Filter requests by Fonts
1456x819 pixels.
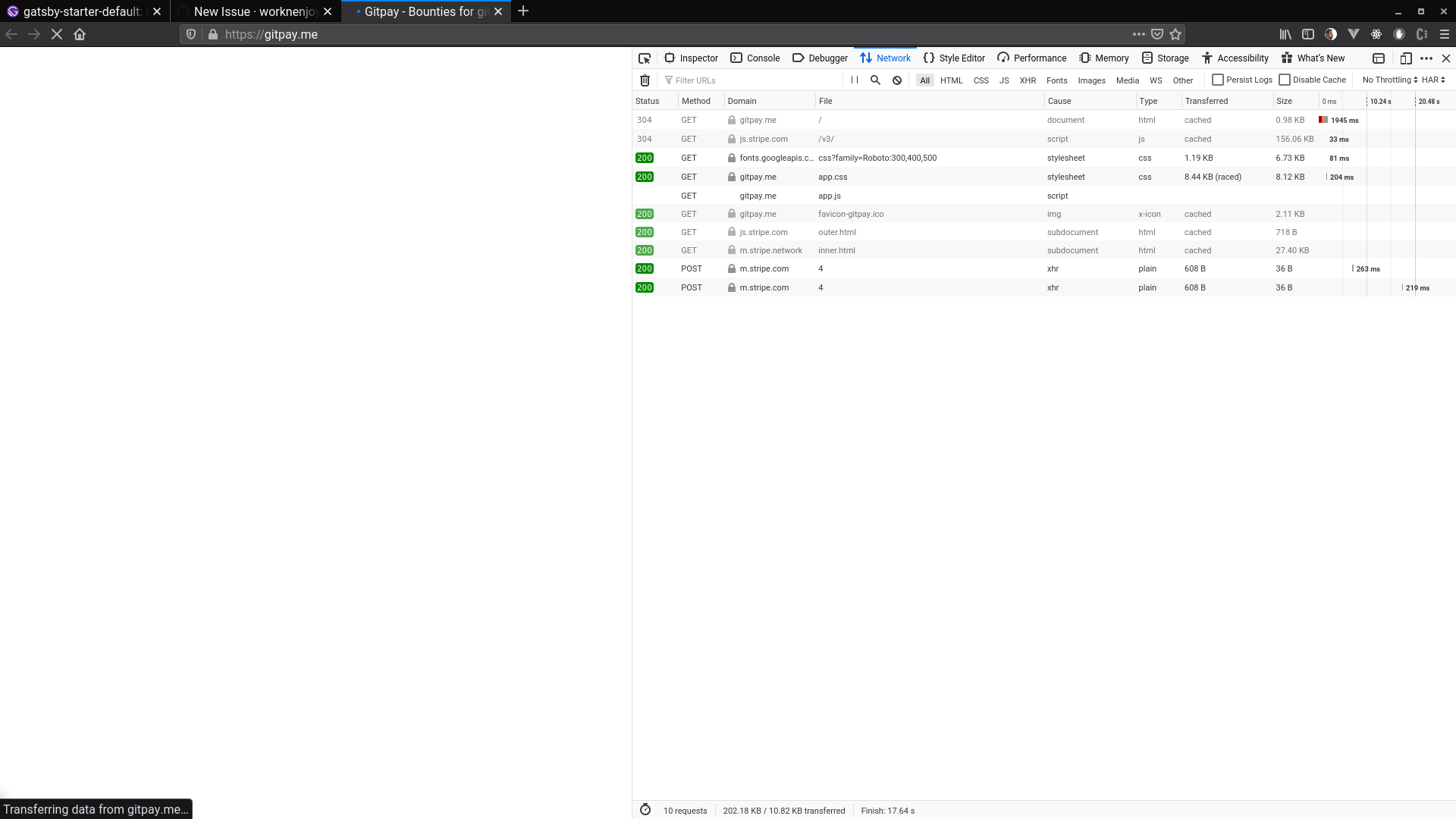(x=1056, y=80)
